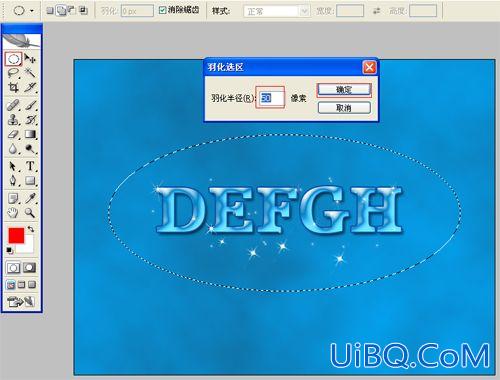Select the Brush tool
Screen dimensions: 500x380
pyautogui.click(x=30, y=105)
